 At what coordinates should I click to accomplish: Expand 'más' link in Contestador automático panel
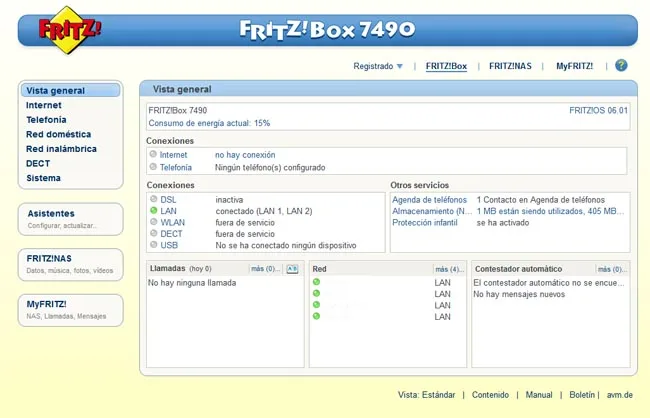[611, 269]
